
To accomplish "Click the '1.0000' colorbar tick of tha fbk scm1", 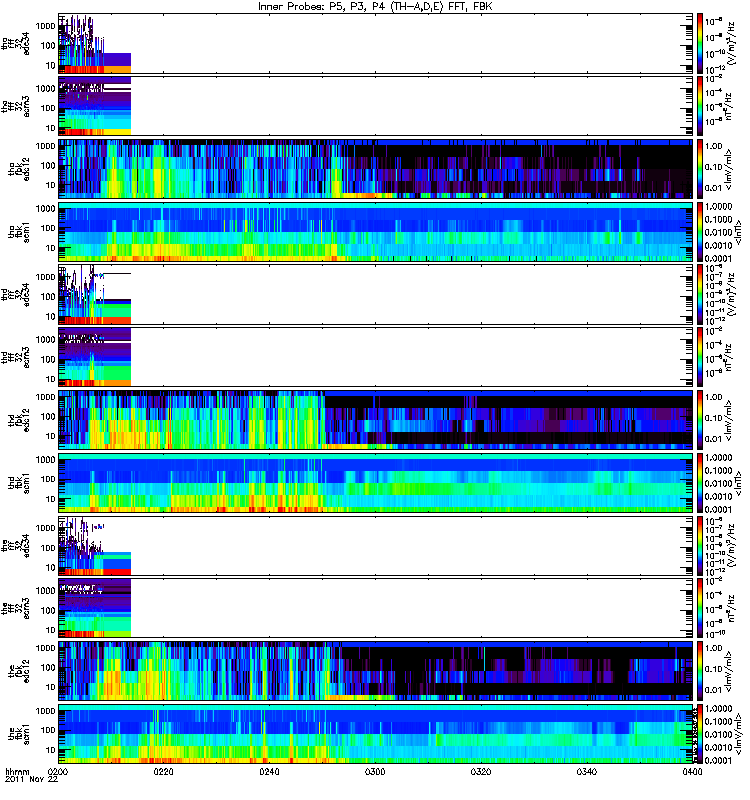I will coord(718,207).
